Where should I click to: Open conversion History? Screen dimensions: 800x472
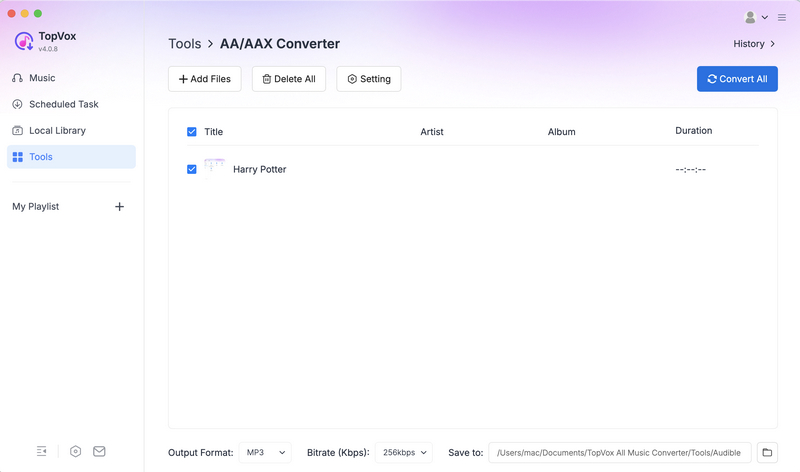pyautogui.click(x=755, y=44)
